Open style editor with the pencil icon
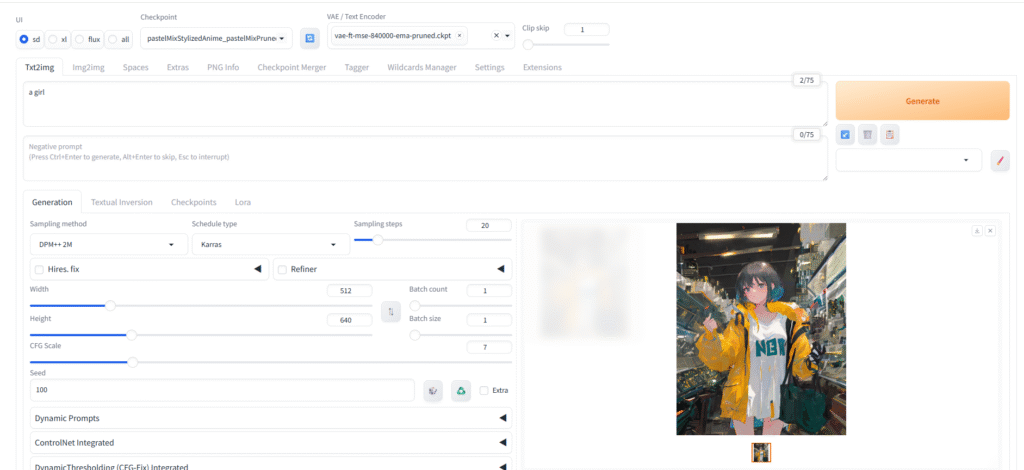The width and height of the screenshot is (1024, 470). click(1000, 160)
